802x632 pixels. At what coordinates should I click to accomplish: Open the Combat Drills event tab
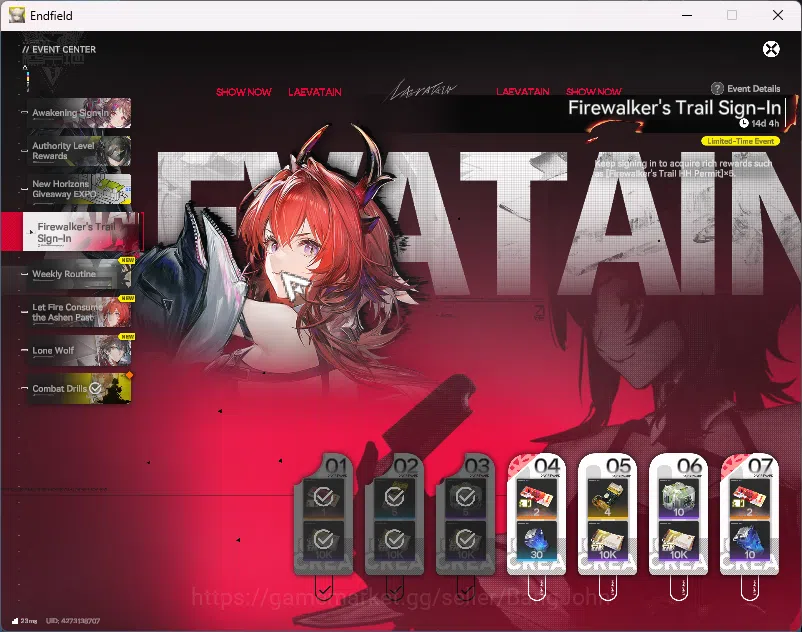tap(79, 389)
